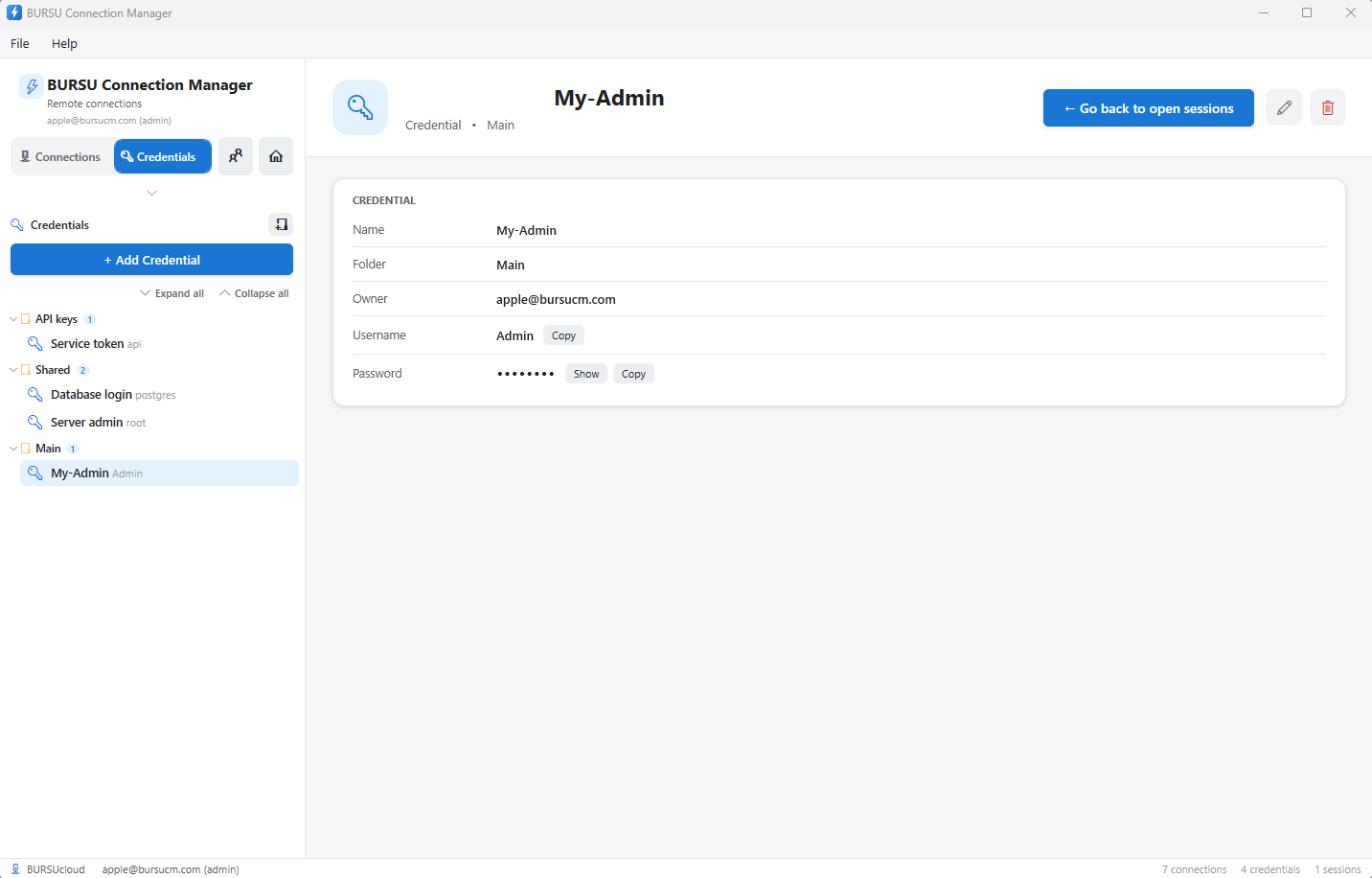1372x878 pixels.
Task: Click the BURSU lightning logo in sidebar
Action: (x=32, y=86)
